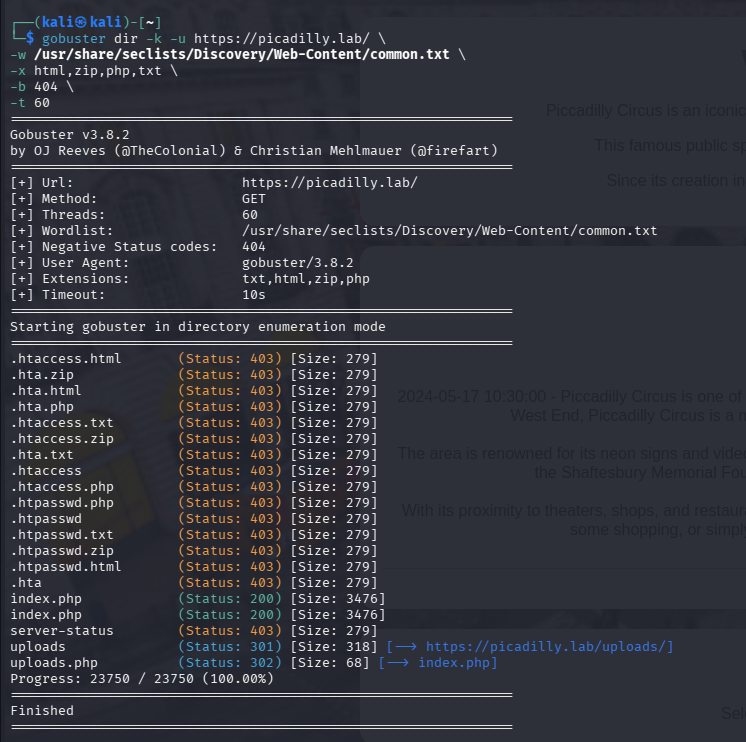Click the Negative Status codes value 404

254,246
